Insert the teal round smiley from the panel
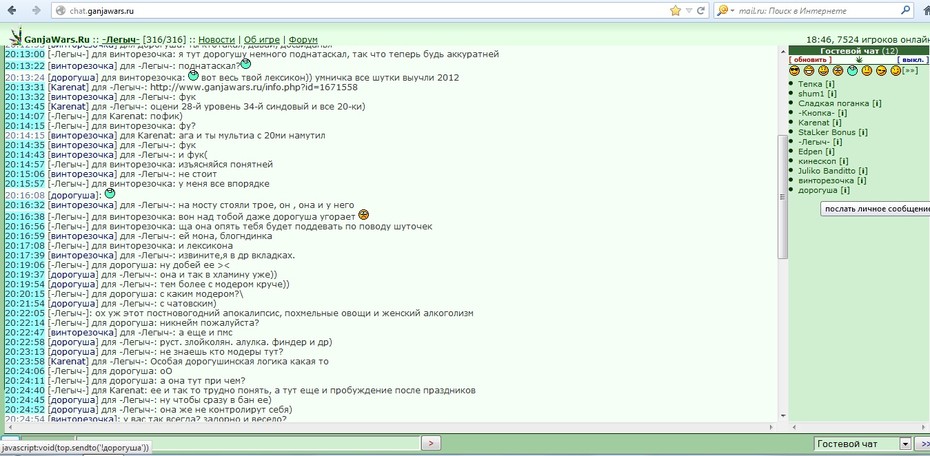 pos(852,71)
